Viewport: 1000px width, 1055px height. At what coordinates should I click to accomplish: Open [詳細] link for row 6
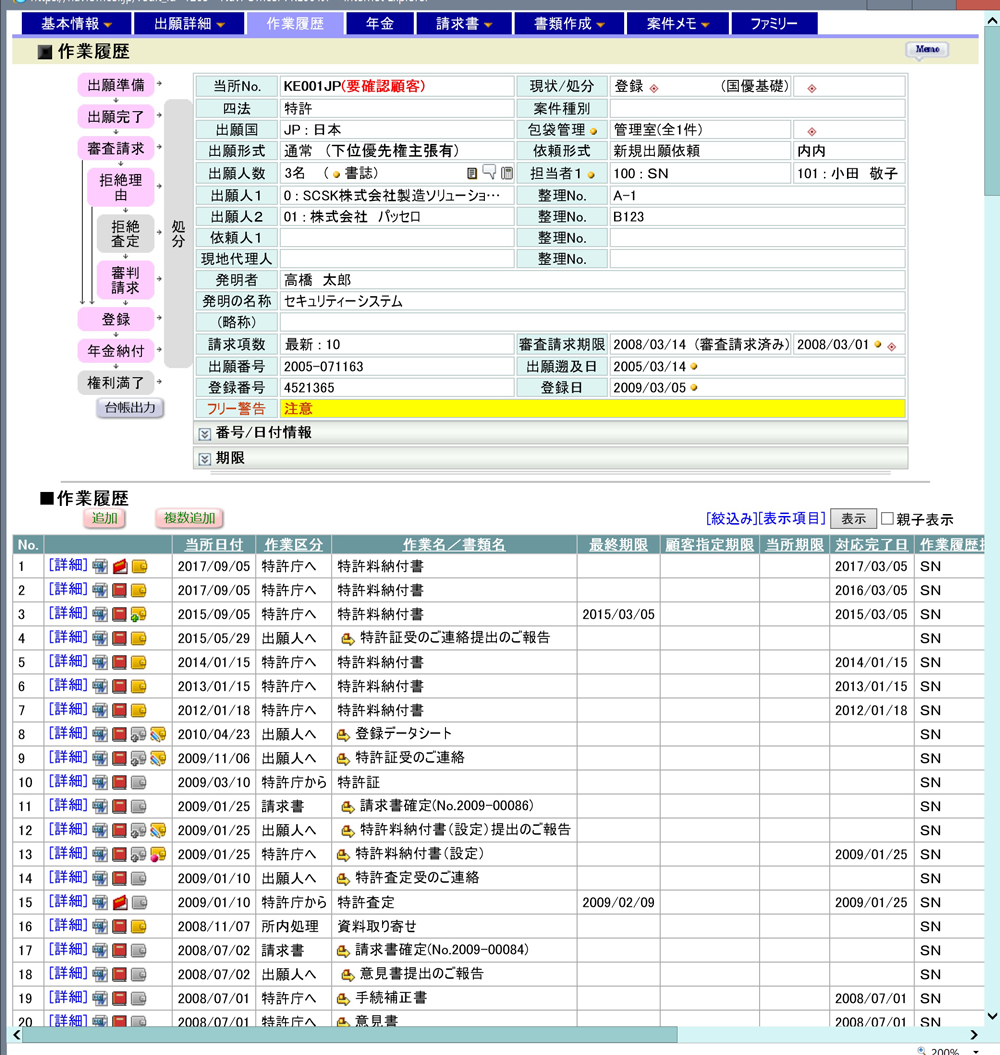(68, 686)
